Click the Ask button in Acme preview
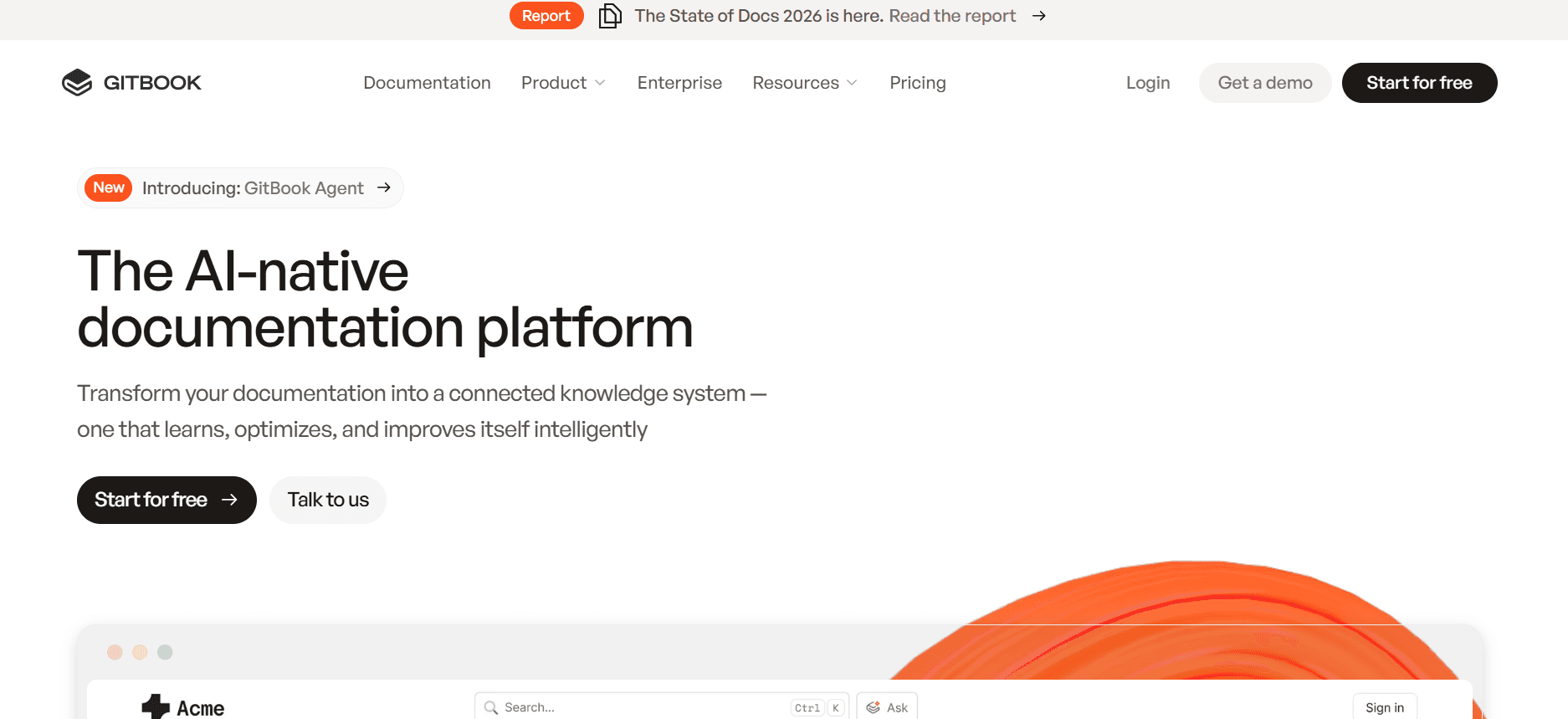This screenshot has height=719, width=1568. click(x=887, y=707)
